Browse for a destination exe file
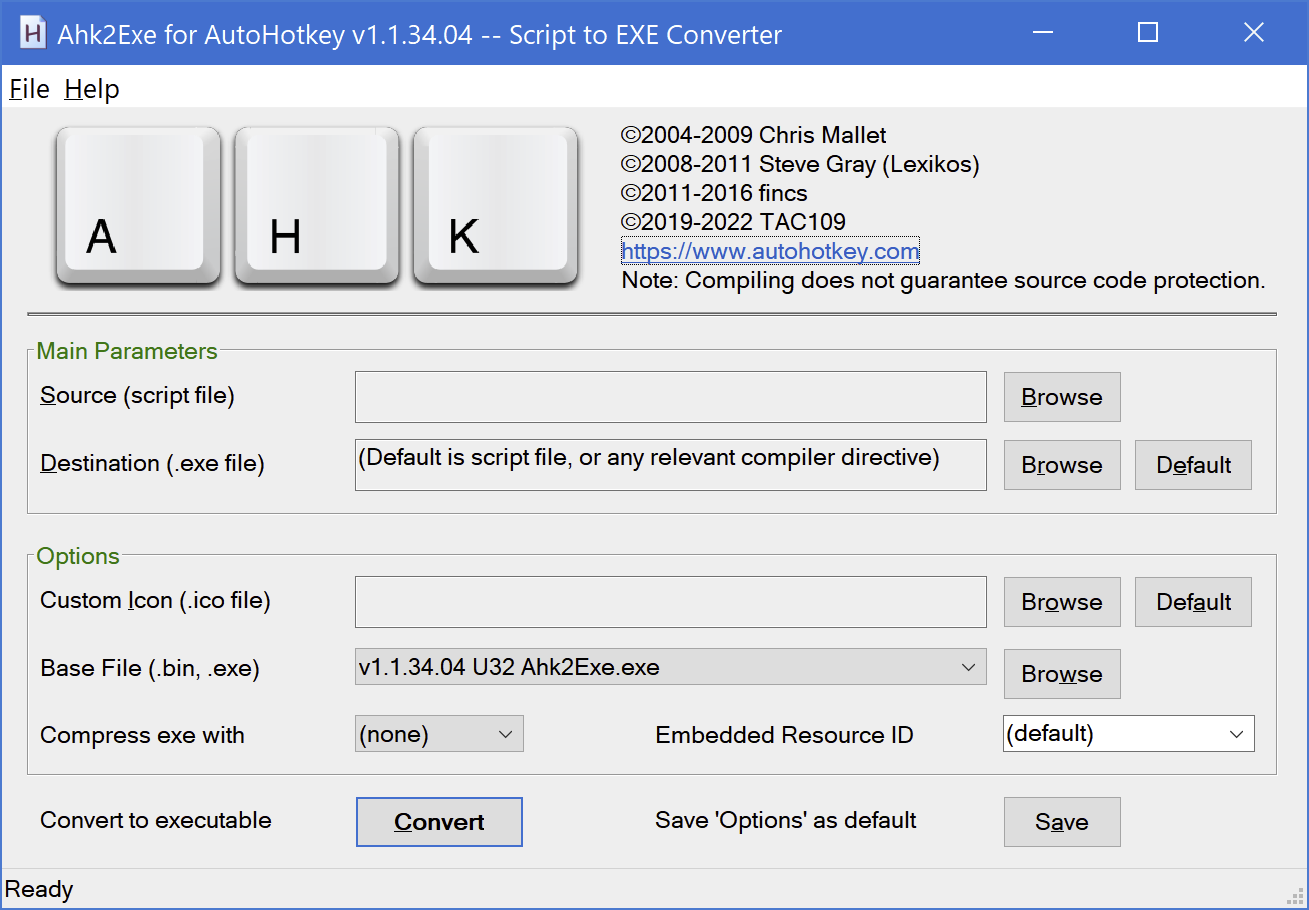Viewport: 1309px width, 910px height. pos(1061,464)
